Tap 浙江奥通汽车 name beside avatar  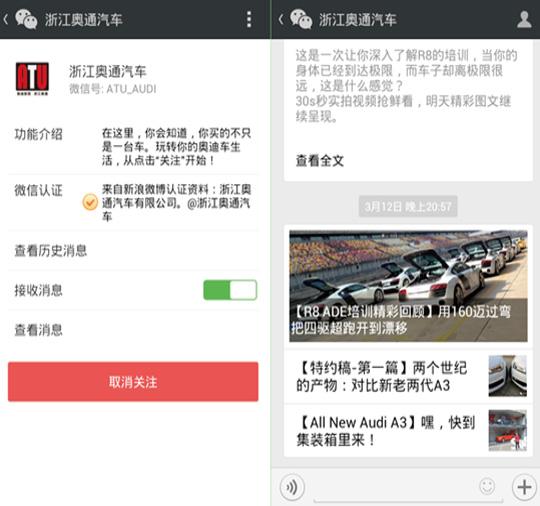tap(107, 71)
